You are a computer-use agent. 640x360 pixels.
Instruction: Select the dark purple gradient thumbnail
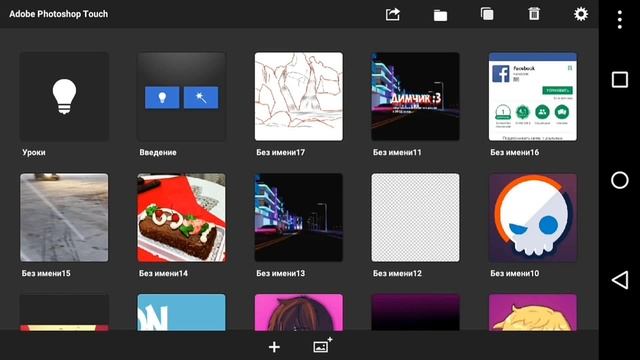[x=415, y=312]
